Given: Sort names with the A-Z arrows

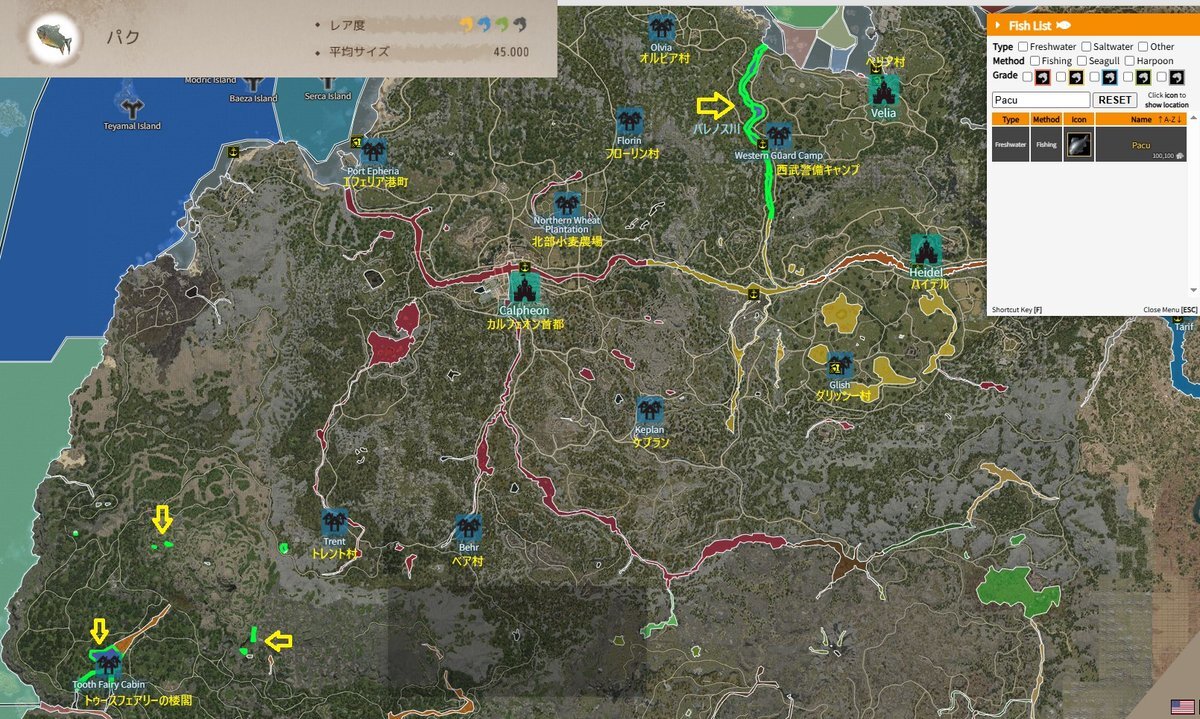Looking at the screenshot, I should pyautogui.click(x=1172, y=119).
